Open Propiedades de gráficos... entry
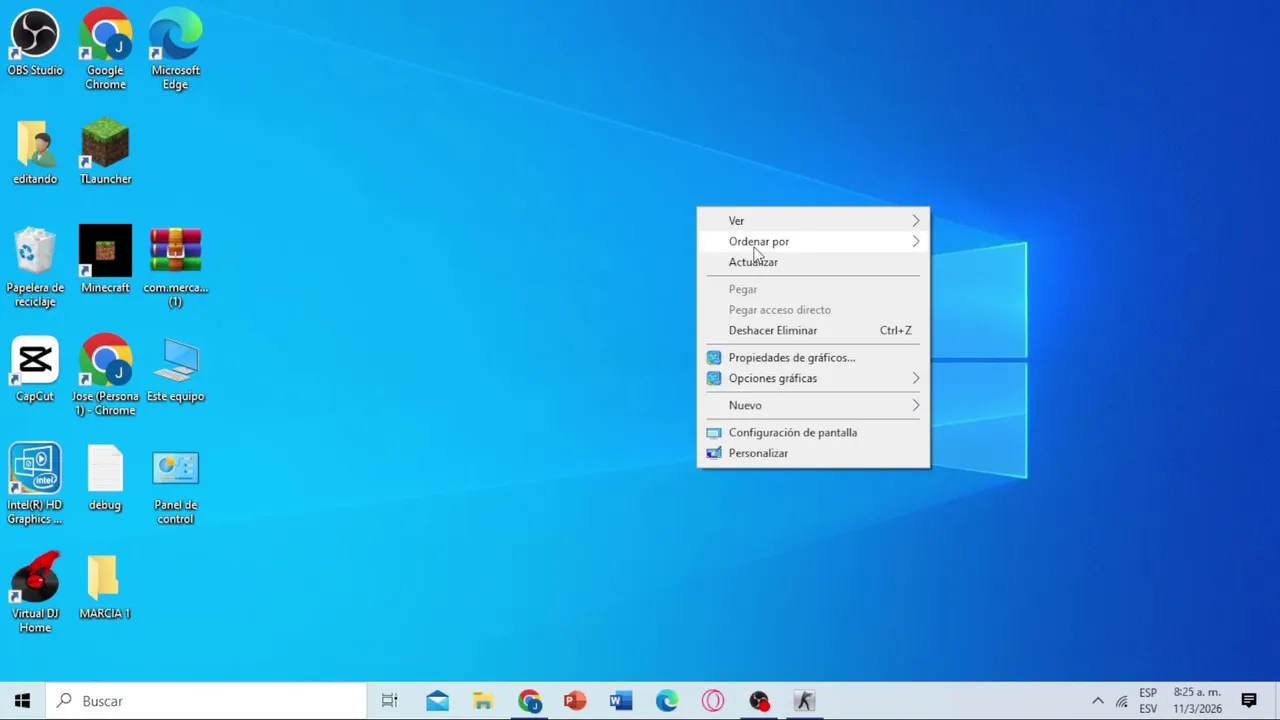1280x720 pixels. 813,357
